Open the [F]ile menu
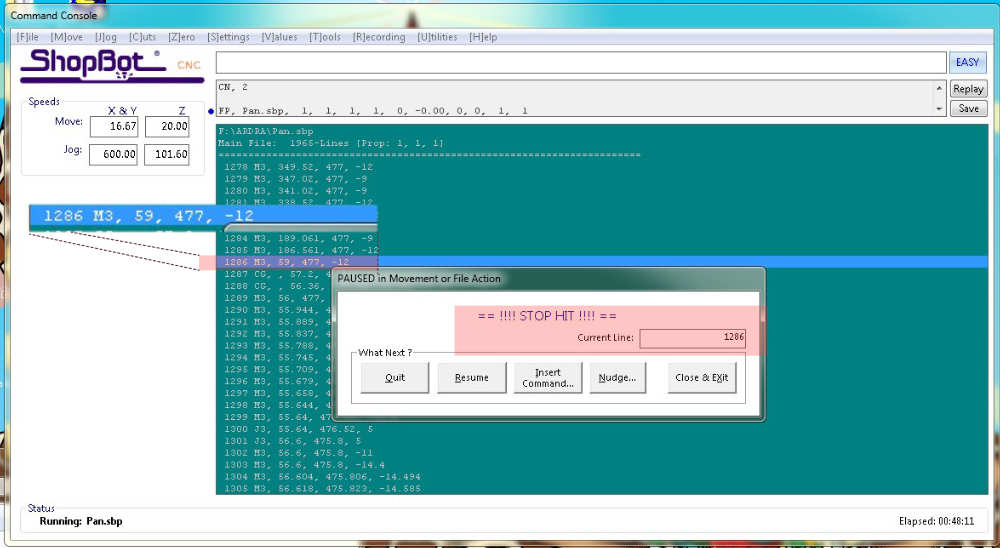1000x548 pixels. (x=28, y=37)
